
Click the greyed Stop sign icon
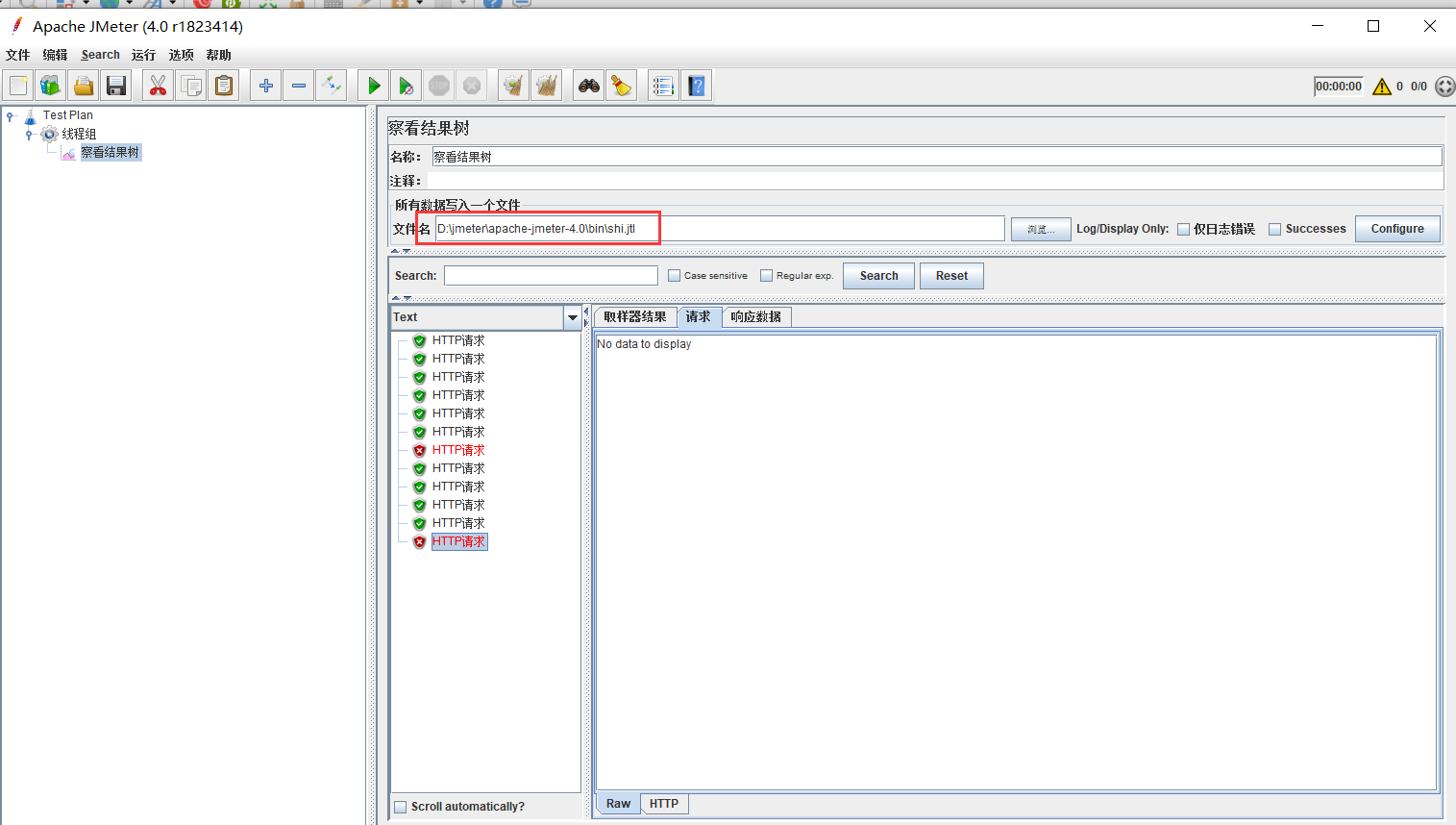439,86
